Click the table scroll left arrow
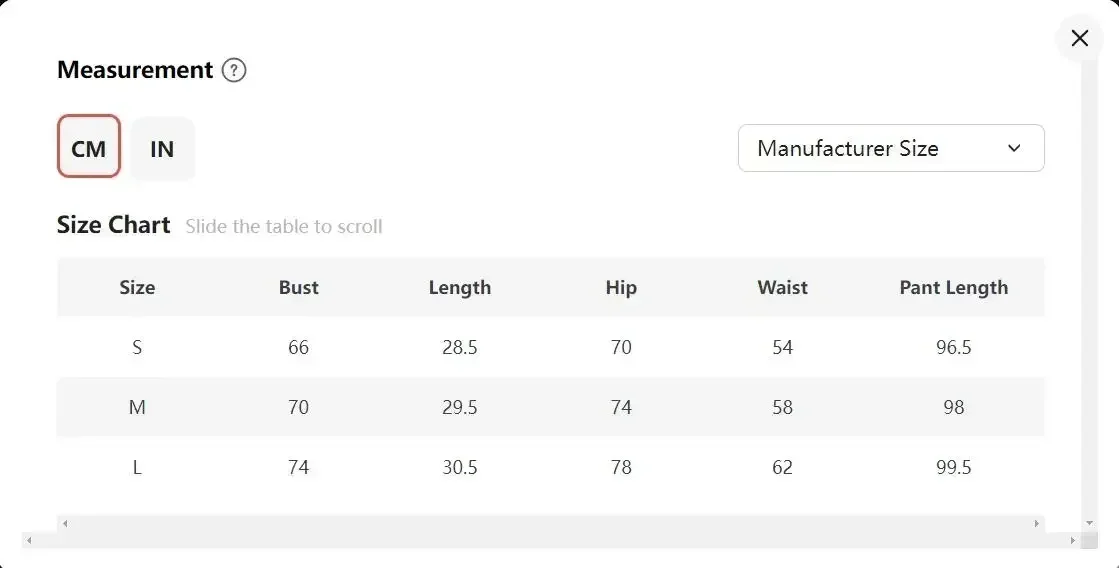 [64, 523]
